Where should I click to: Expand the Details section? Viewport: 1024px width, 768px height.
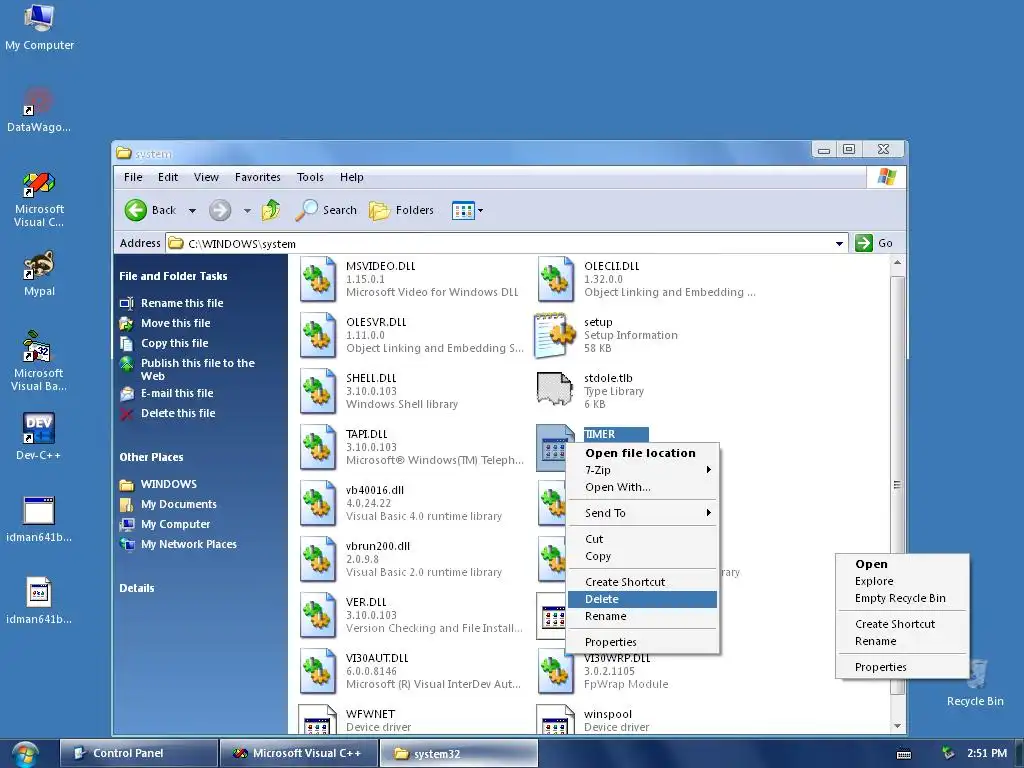136,588
